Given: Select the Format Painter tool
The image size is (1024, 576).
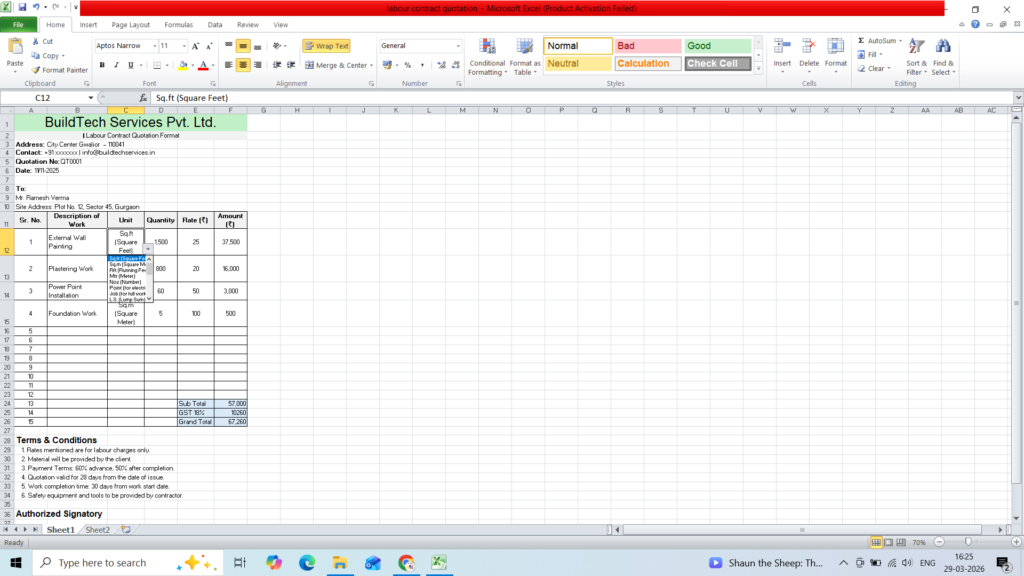Looking at the screenshot, I should click(x=59, y=70).
